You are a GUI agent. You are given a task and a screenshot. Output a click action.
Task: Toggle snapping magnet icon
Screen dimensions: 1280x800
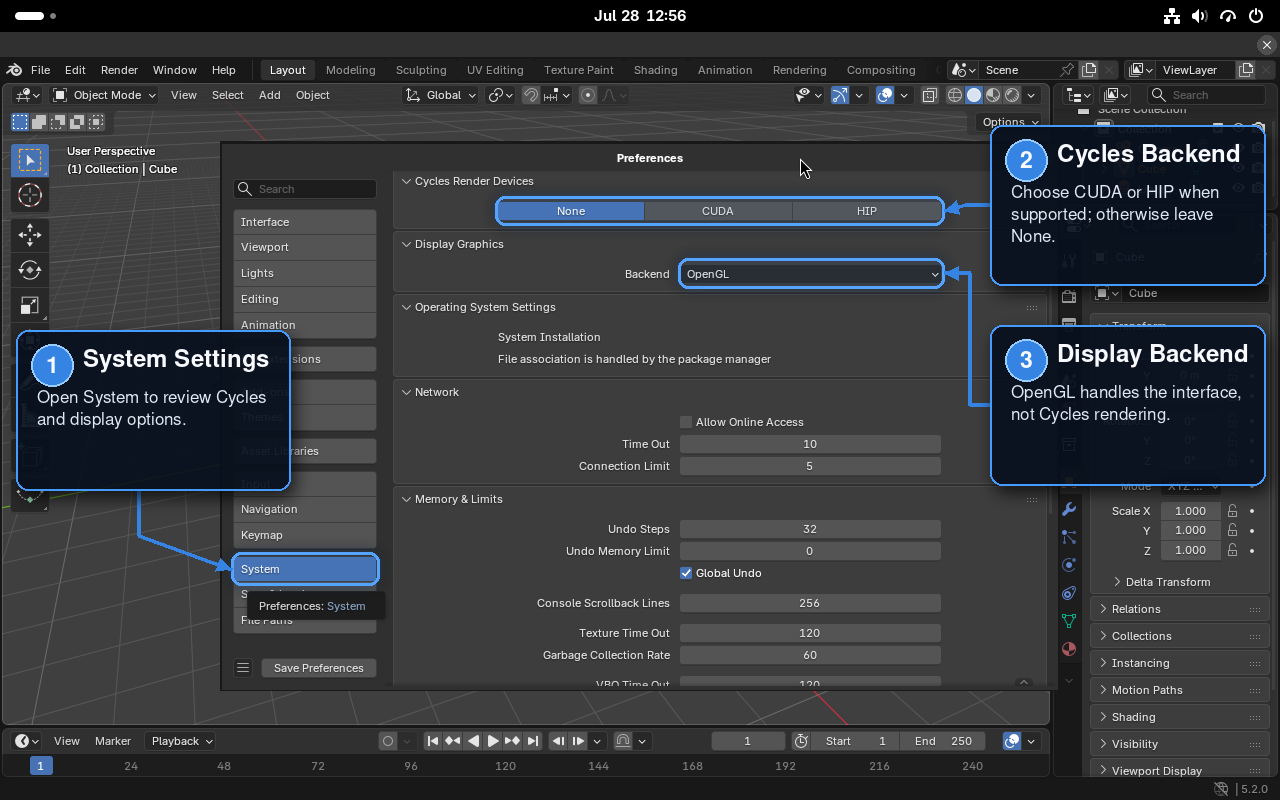pyautogui.click(x=531, y=95)
